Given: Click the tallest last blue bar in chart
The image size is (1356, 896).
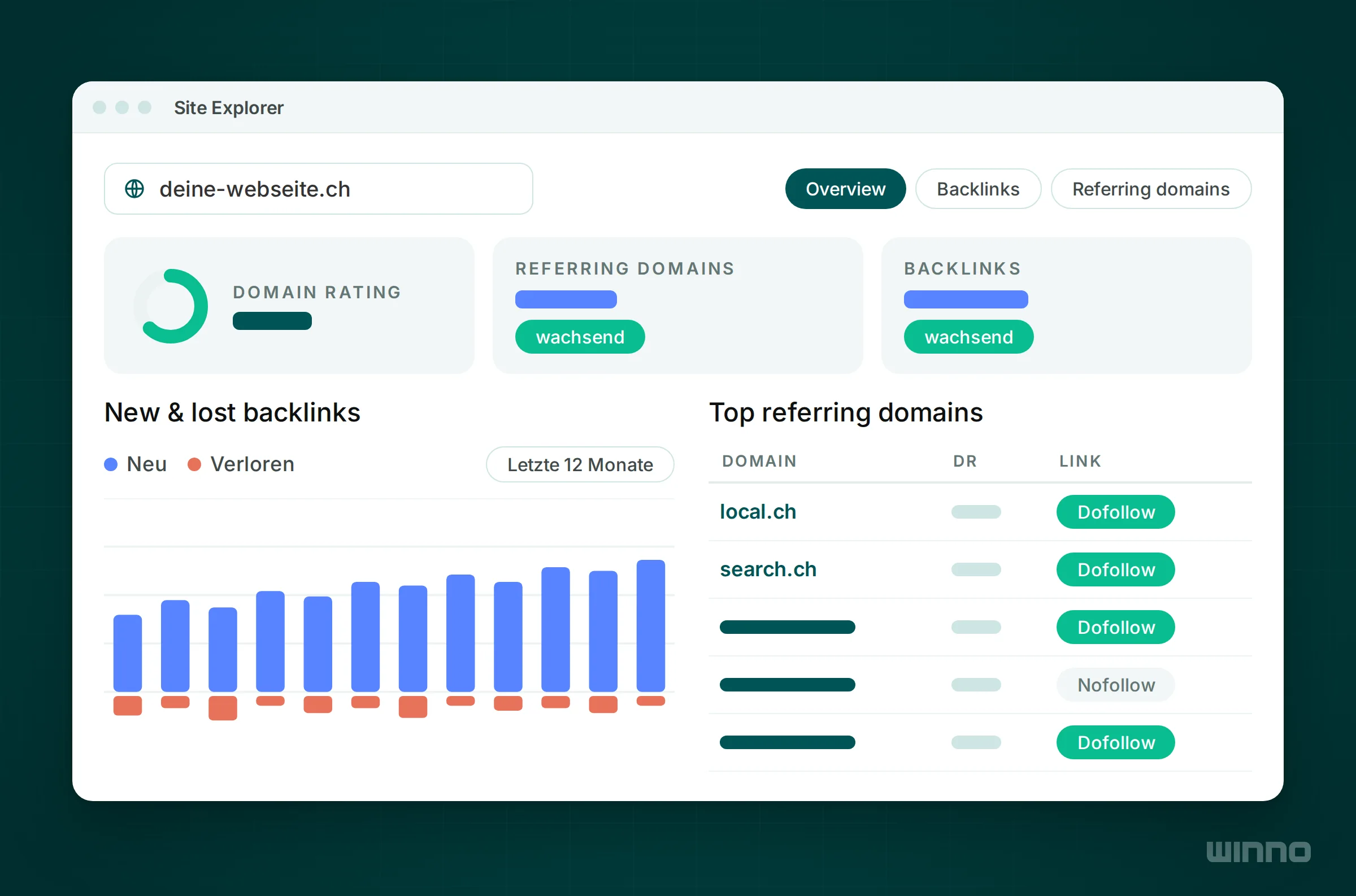Looking at the screenshot, I should pos(651,626).
